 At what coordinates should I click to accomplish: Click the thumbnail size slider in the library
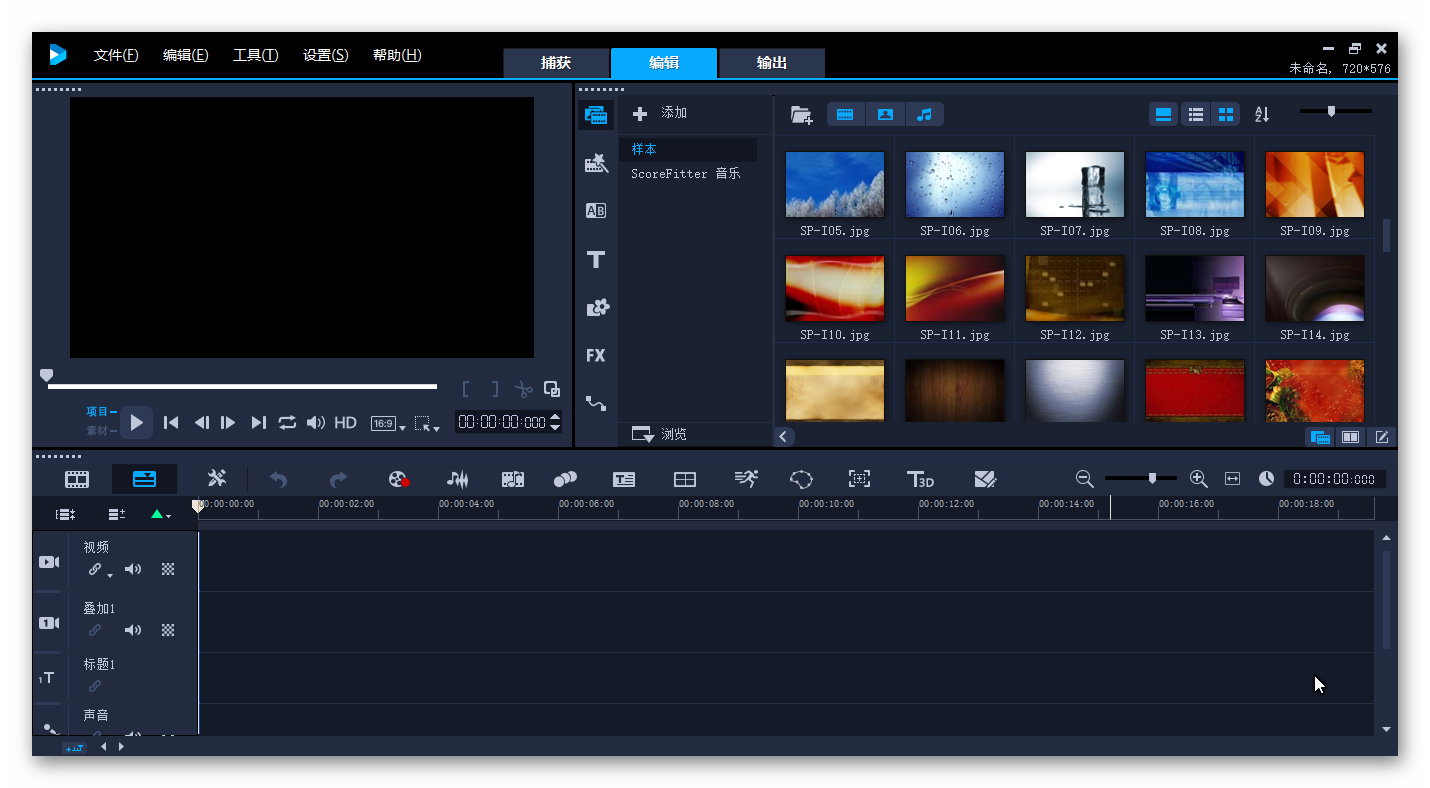(1331, 112)
